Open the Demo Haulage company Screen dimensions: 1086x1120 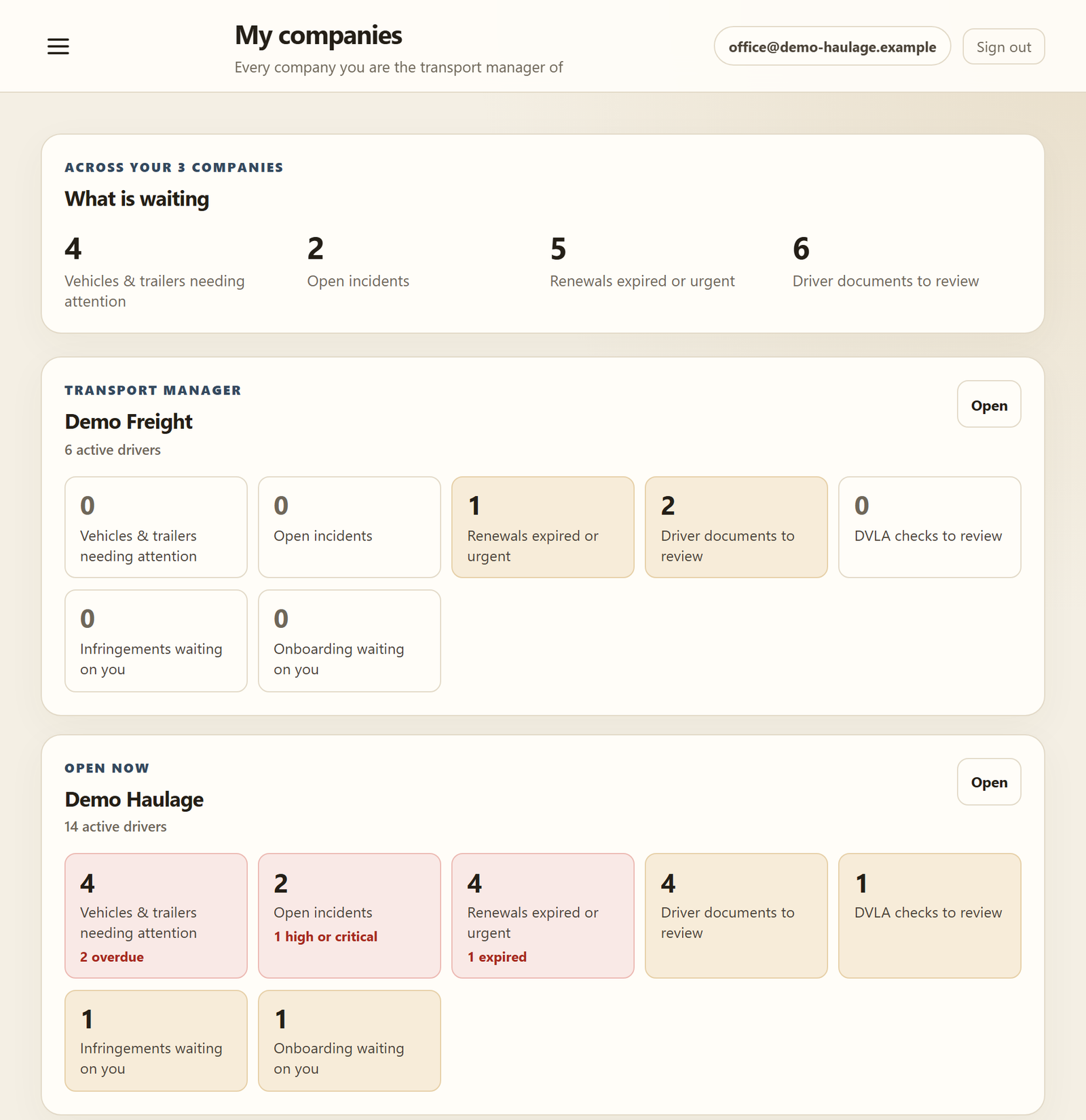click(x=989, y=781)
